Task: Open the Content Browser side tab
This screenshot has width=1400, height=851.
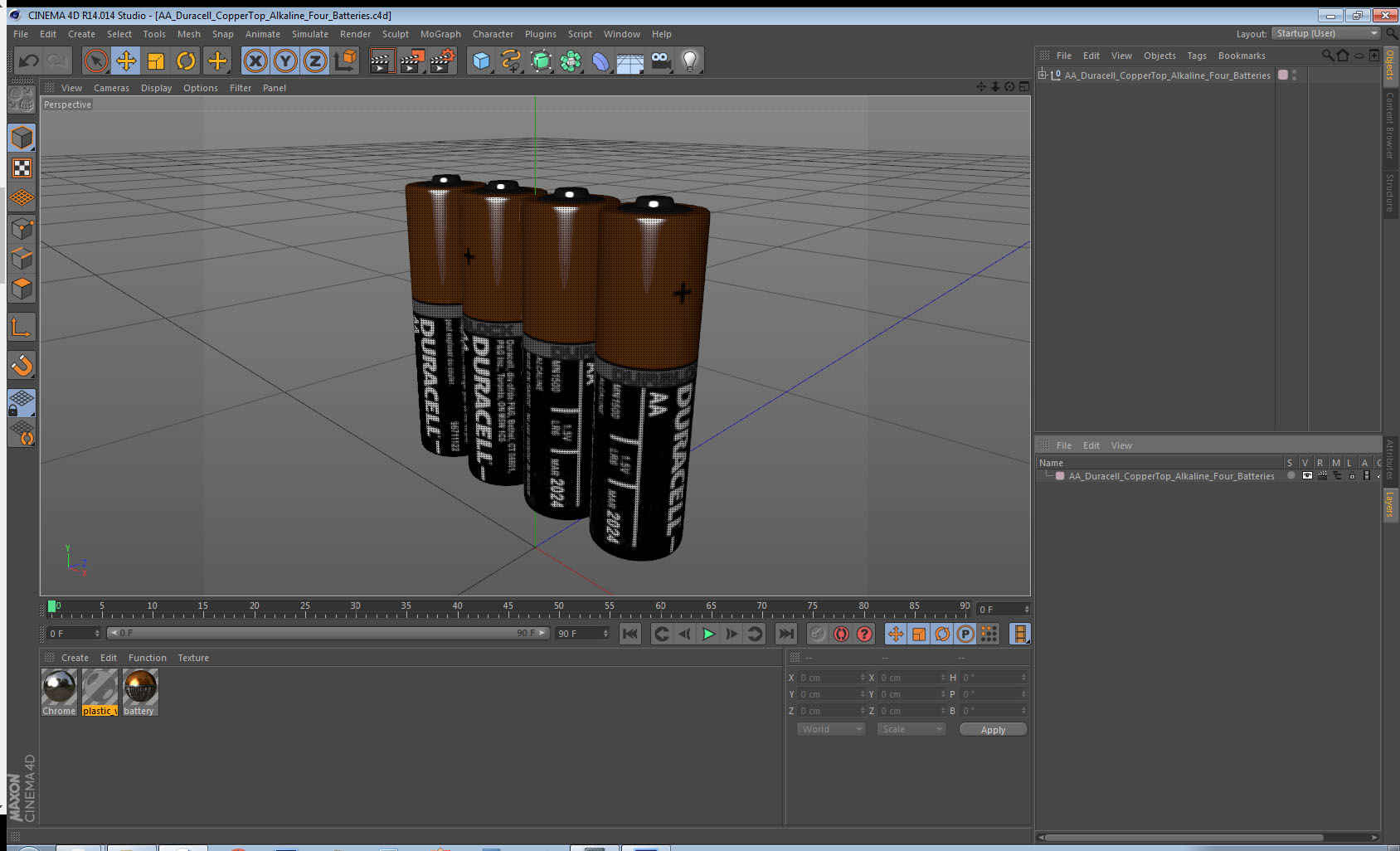Action: tap(1390, 125)
